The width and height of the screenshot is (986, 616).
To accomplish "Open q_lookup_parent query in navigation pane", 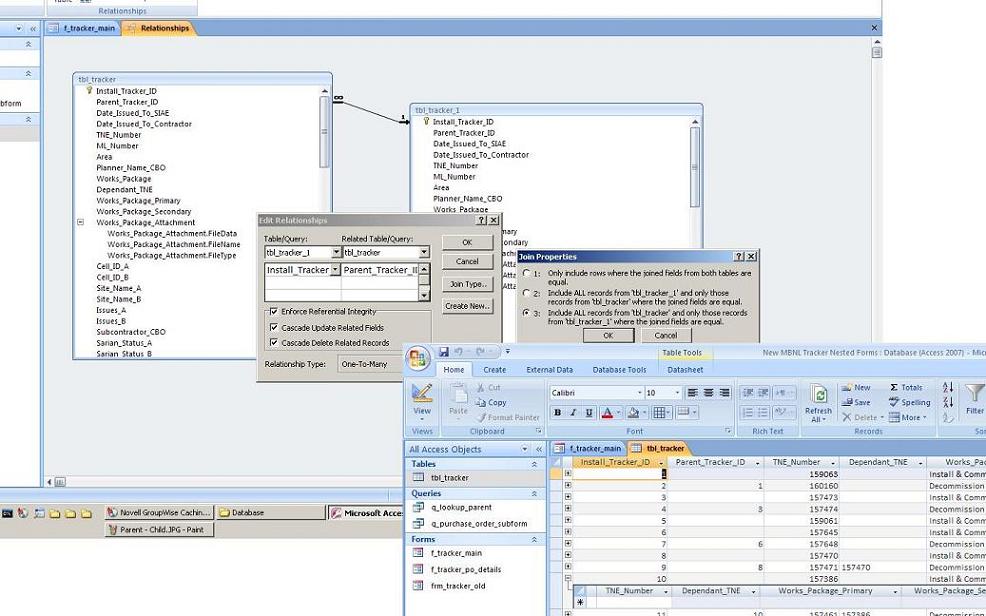I will (x=461, y=507).
